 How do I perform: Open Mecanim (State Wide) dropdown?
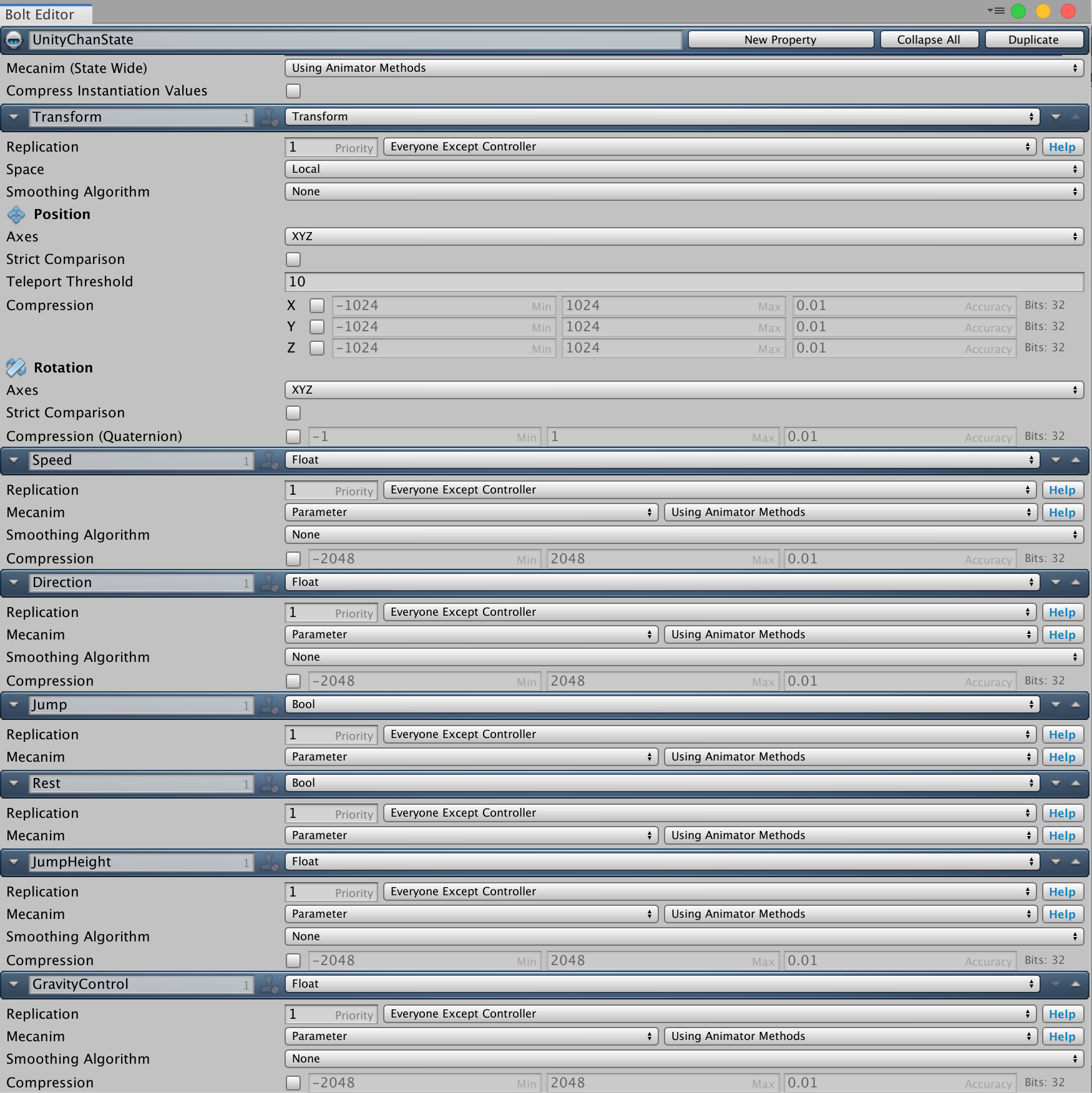[x=684, y=68]
